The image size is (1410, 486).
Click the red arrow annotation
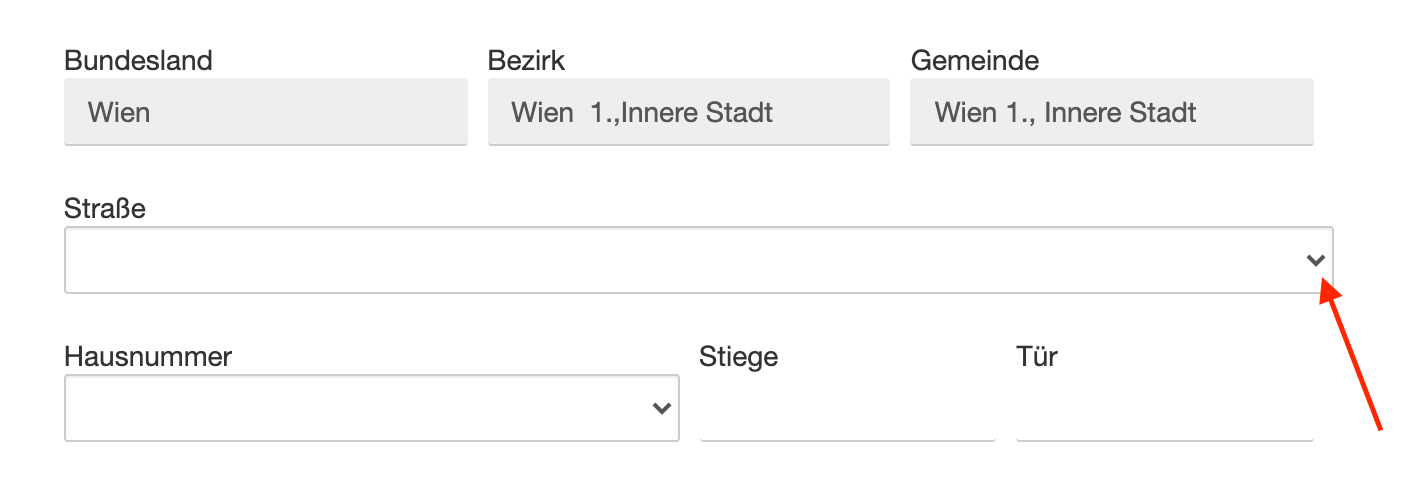(1354, 359)
